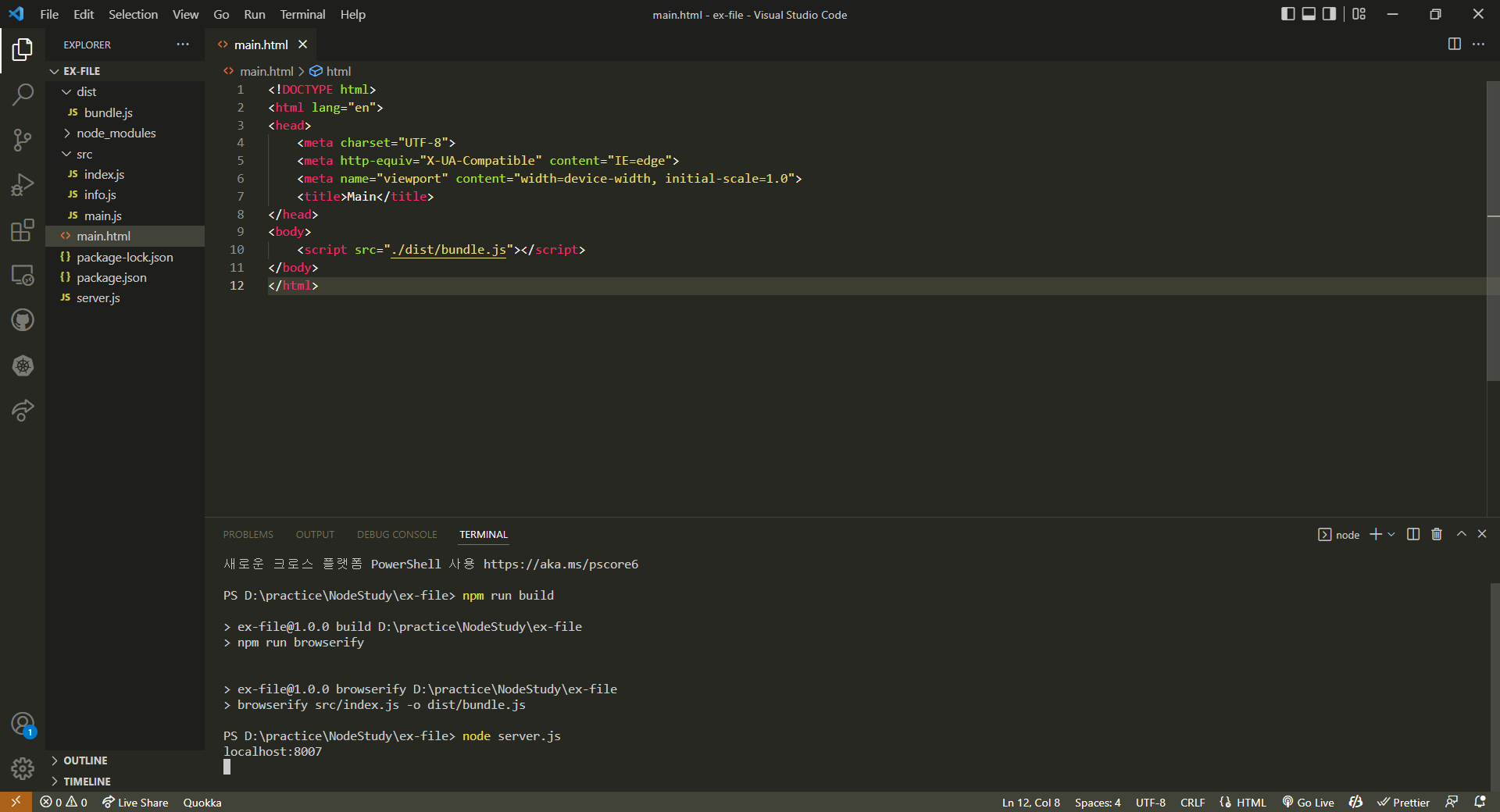
Task: Customize layout icon in title bar
Action: (1359, 14)
